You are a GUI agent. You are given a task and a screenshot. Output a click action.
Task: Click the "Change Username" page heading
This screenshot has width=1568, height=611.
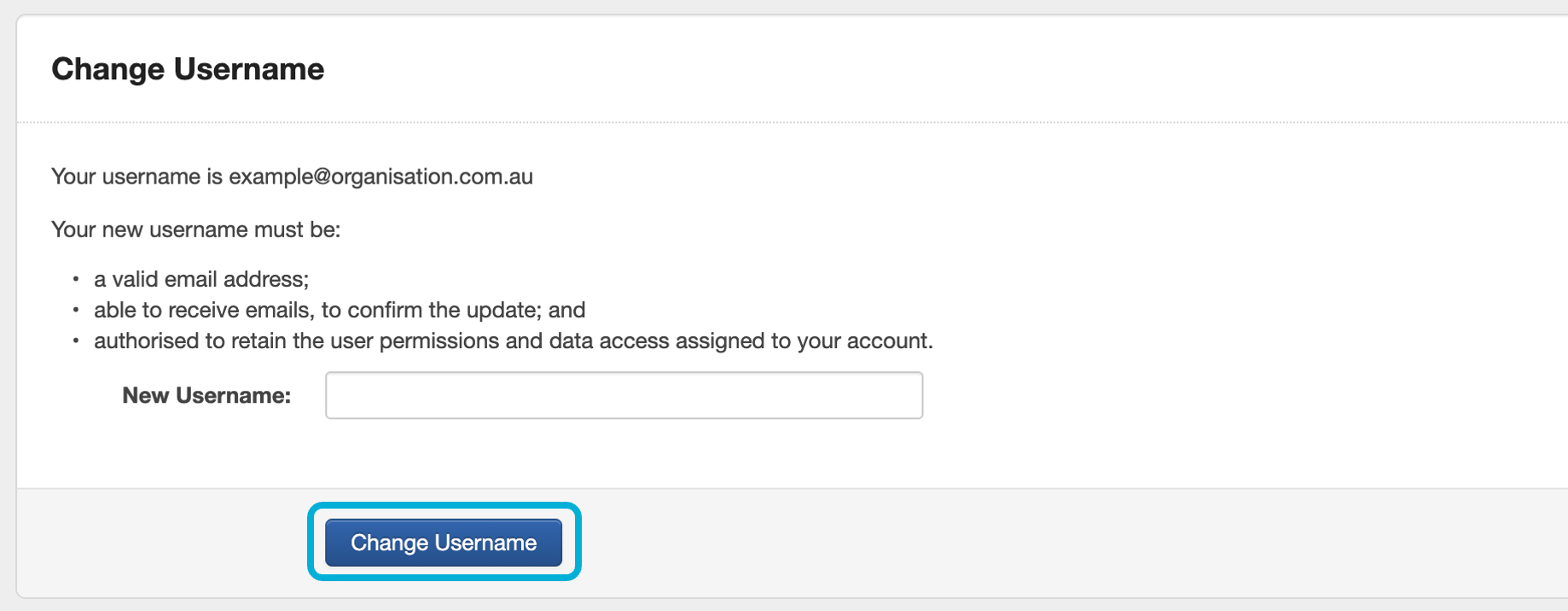(188, 69)
